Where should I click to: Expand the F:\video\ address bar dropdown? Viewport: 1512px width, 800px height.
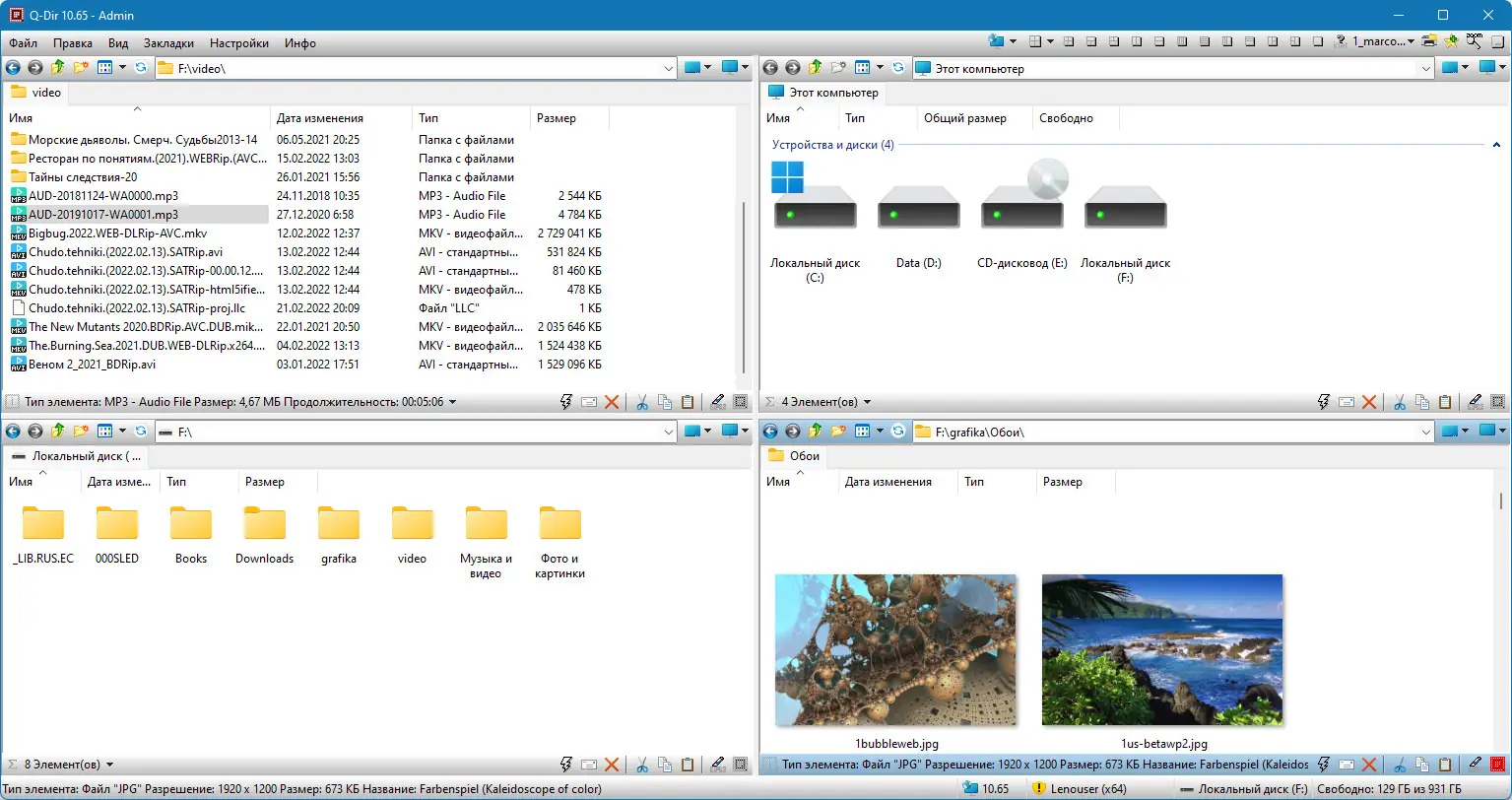tap(669, 69)
